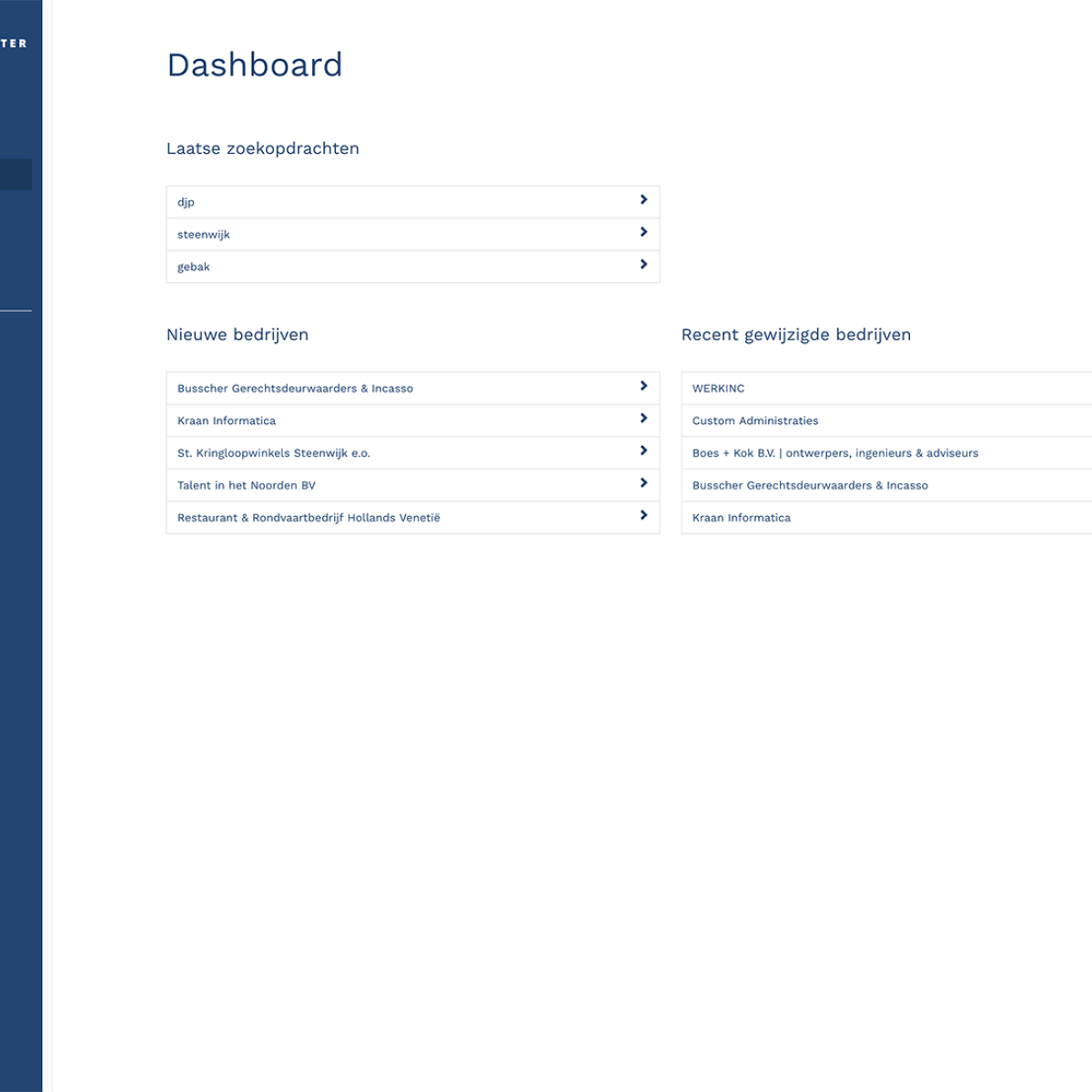
Task: Open chevron arrow for djp search
Action: pos(643,200)
